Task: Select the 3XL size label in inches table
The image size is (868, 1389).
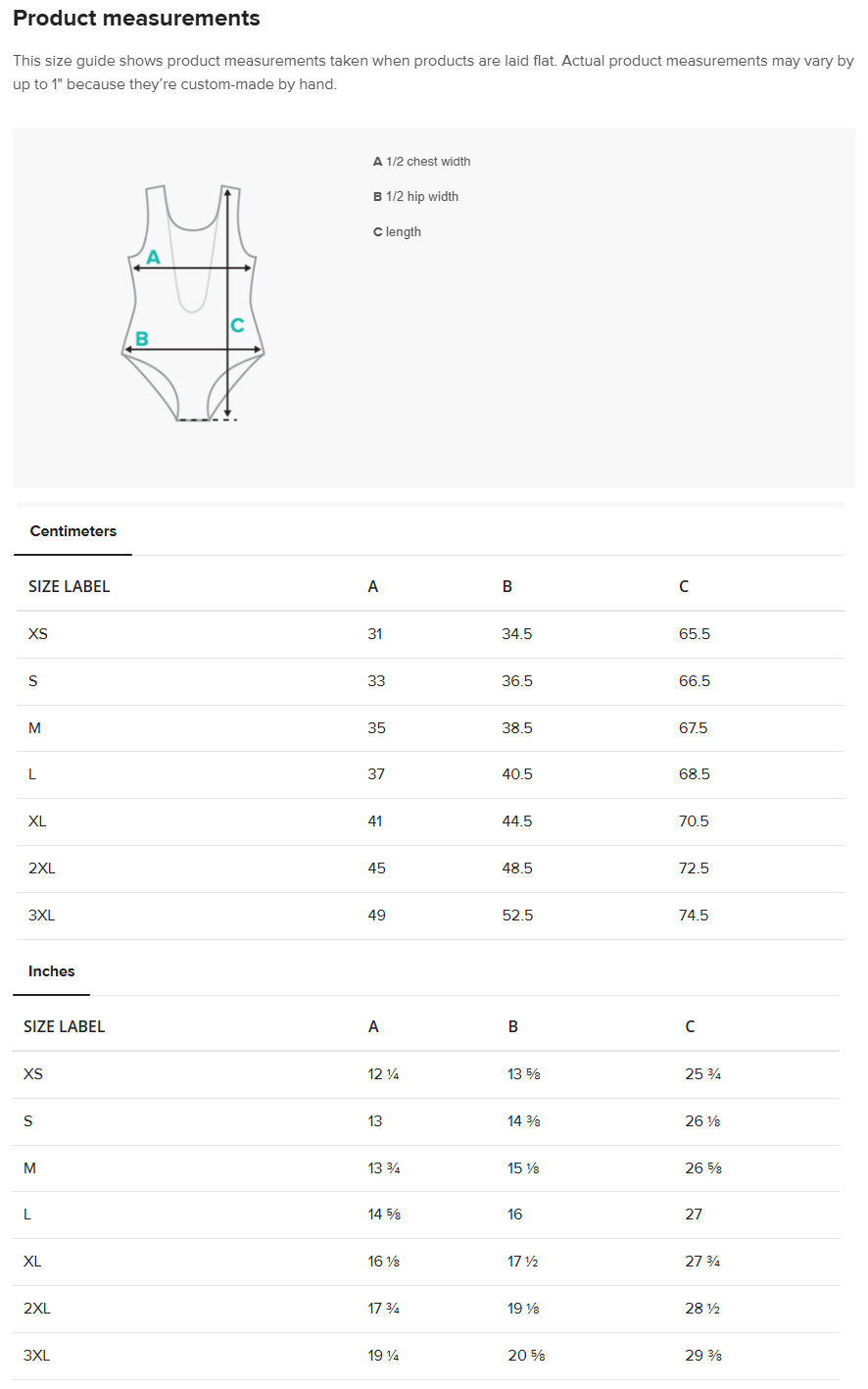Action: point(37,1356)
